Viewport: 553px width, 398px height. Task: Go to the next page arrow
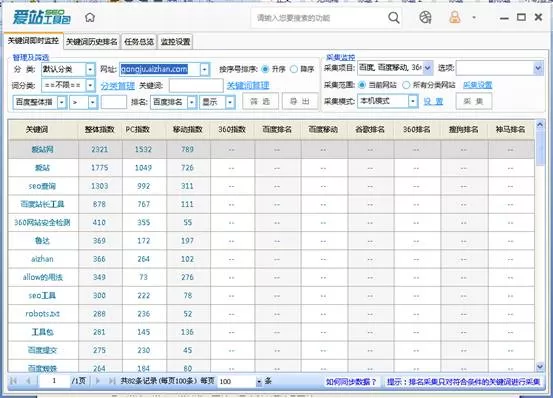point(98,381)
